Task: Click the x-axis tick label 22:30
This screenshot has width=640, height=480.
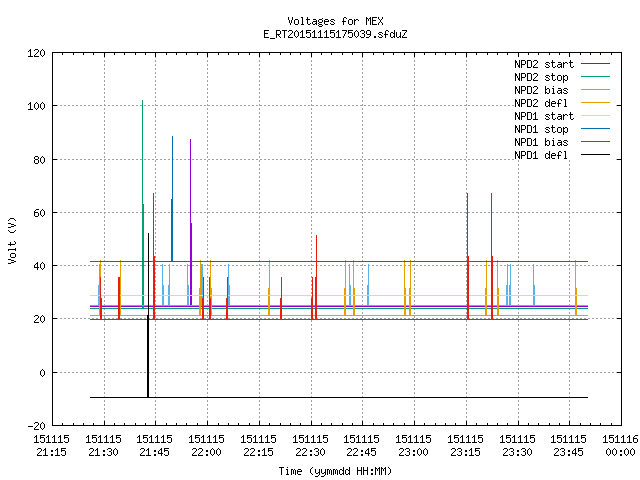Action: click(x=310, y=453)
